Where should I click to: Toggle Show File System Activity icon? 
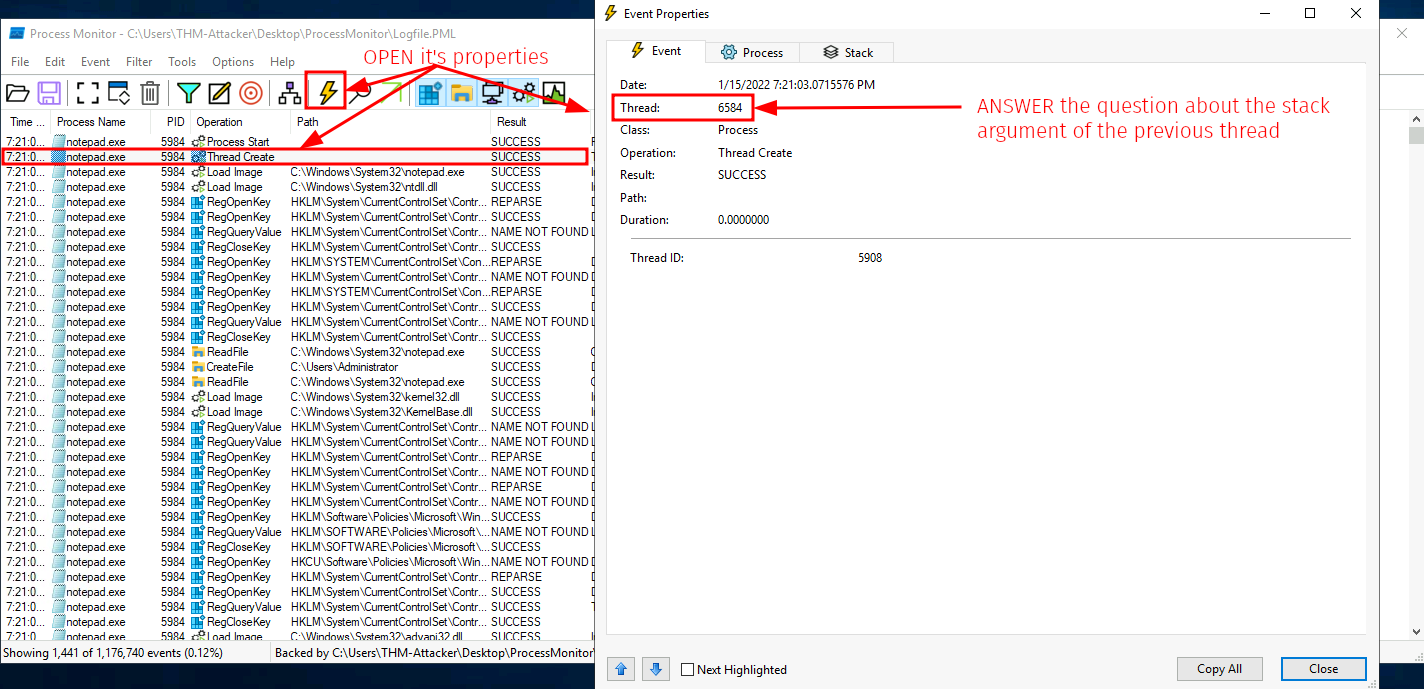(461, 94)
